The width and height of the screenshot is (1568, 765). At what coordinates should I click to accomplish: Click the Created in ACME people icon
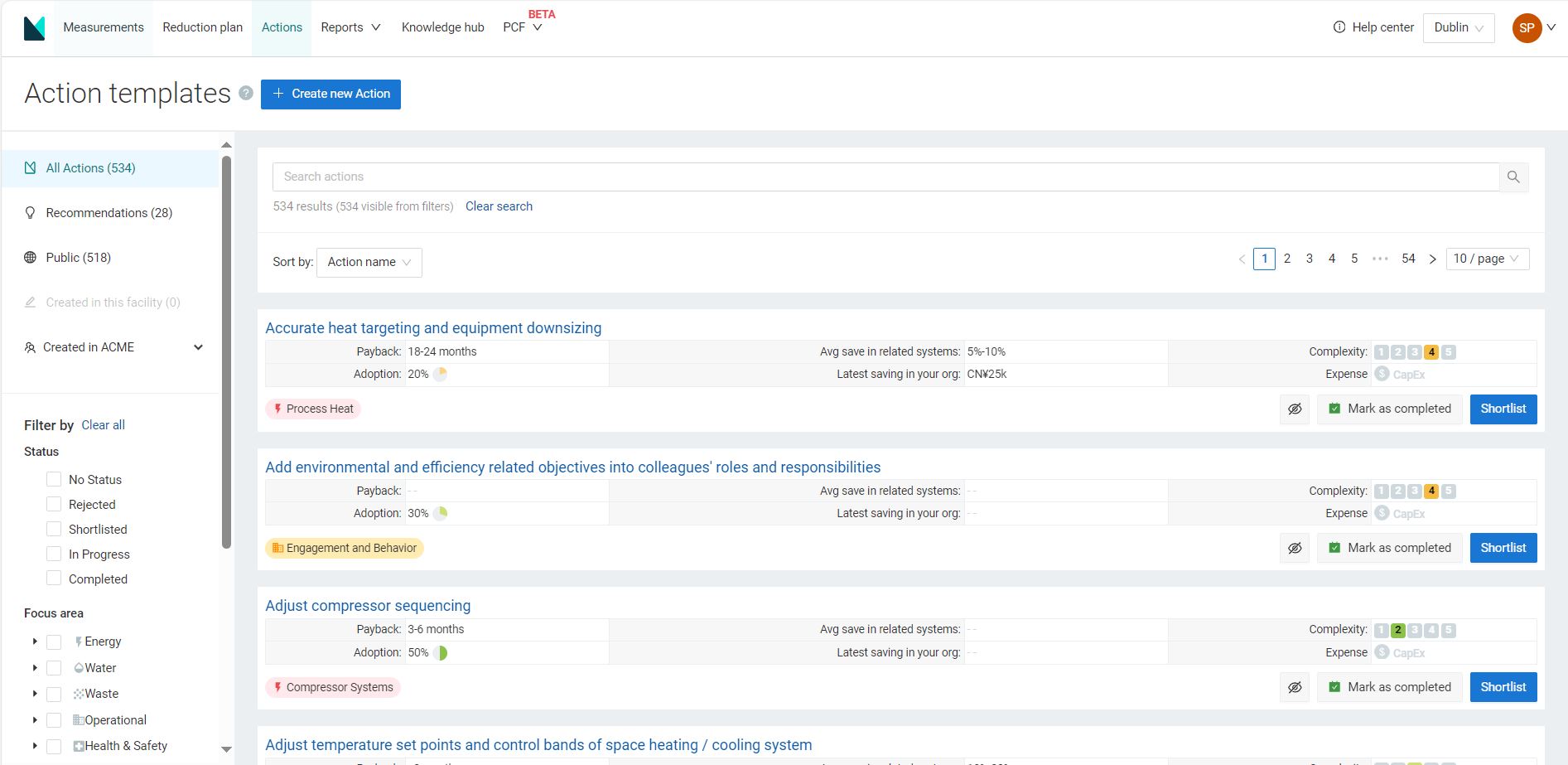[x=31, y=347]
